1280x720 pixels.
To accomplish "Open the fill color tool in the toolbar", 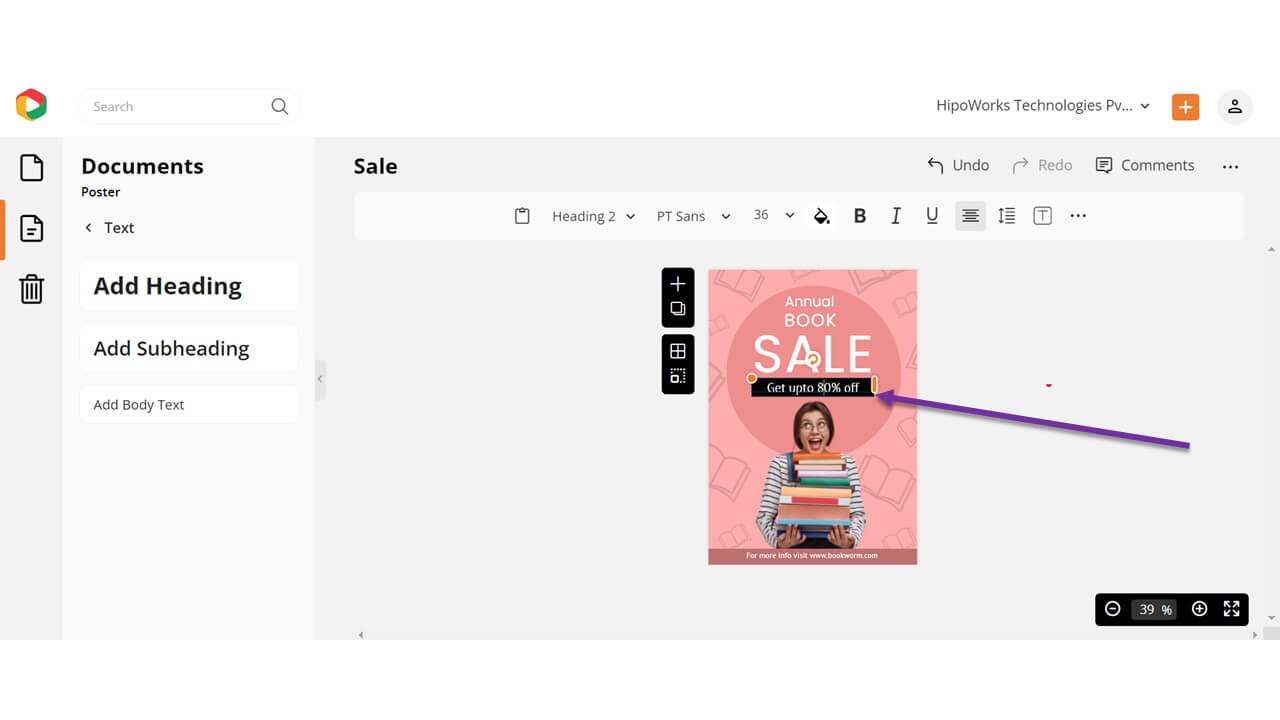I will click(821, 215).
